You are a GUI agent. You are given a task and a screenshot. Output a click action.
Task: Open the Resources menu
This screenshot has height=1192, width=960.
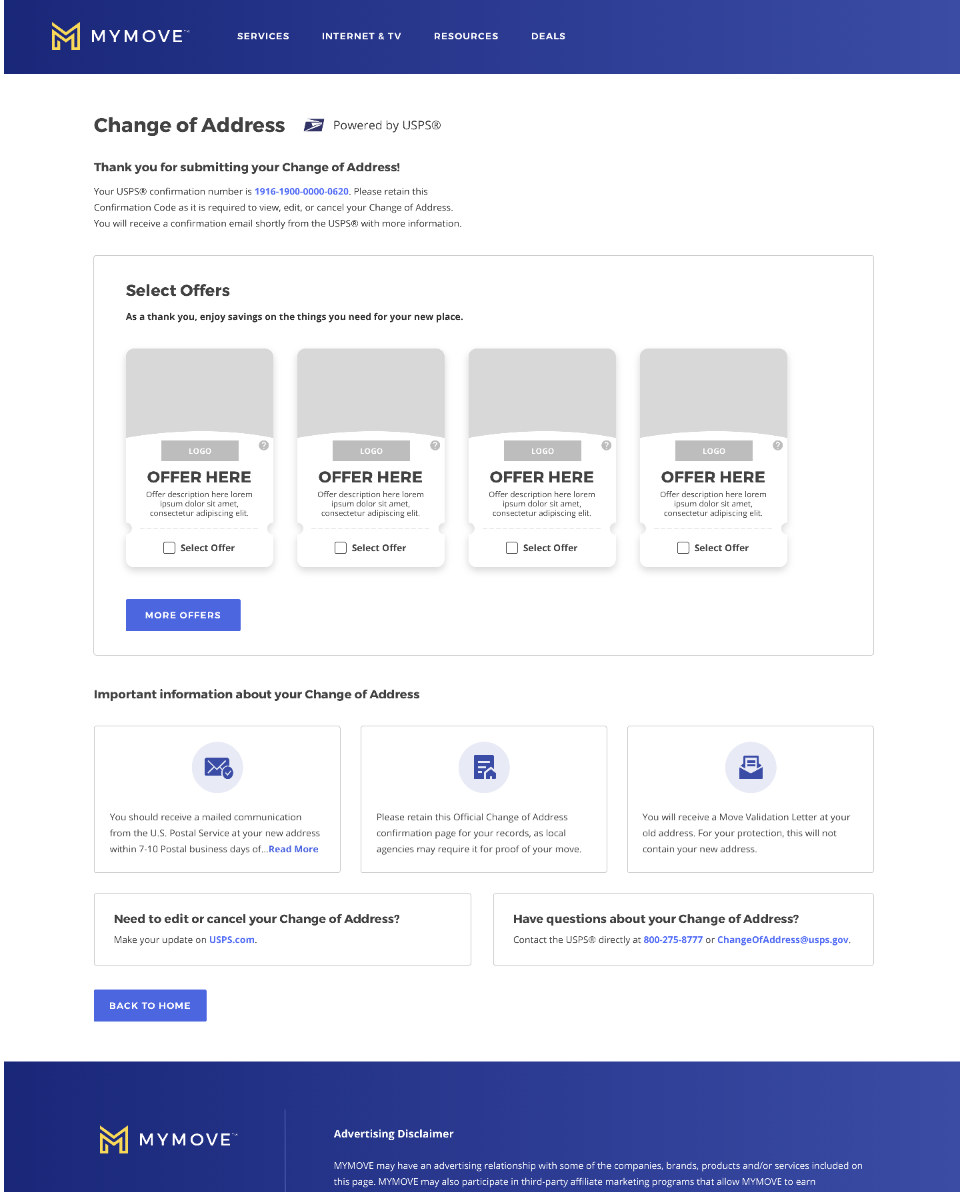pos(466,36)
